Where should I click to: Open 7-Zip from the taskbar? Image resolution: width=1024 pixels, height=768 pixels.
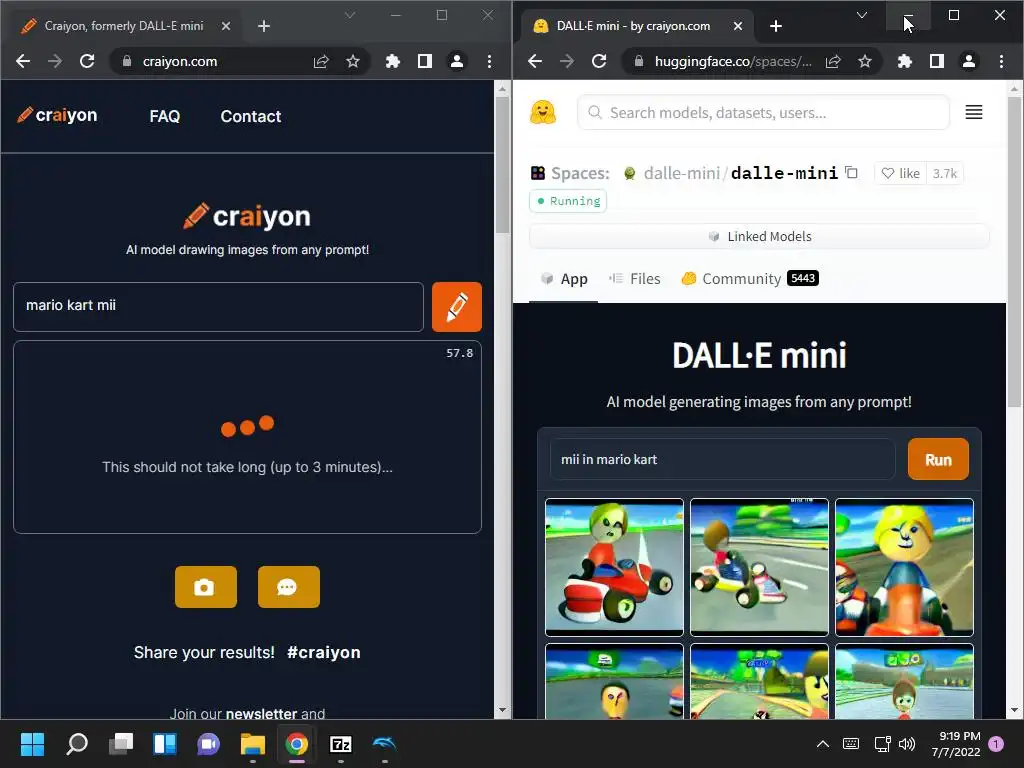pyautogui.click(x=341, y=744)
